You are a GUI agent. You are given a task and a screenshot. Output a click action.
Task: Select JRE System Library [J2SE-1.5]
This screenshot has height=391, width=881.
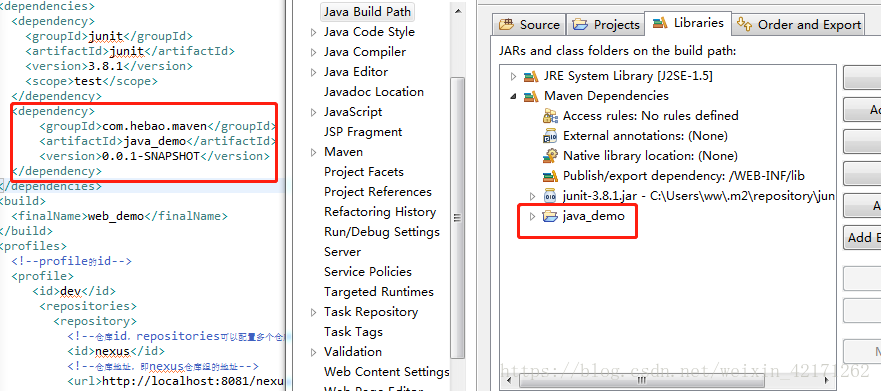point(628,76)
